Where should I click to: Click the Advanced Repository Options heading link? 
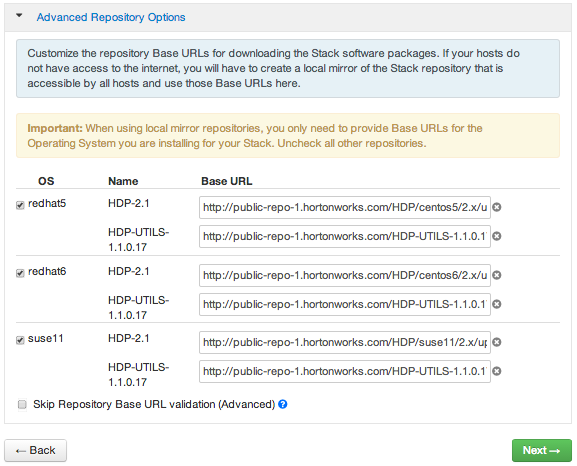(x=111, y=17)
